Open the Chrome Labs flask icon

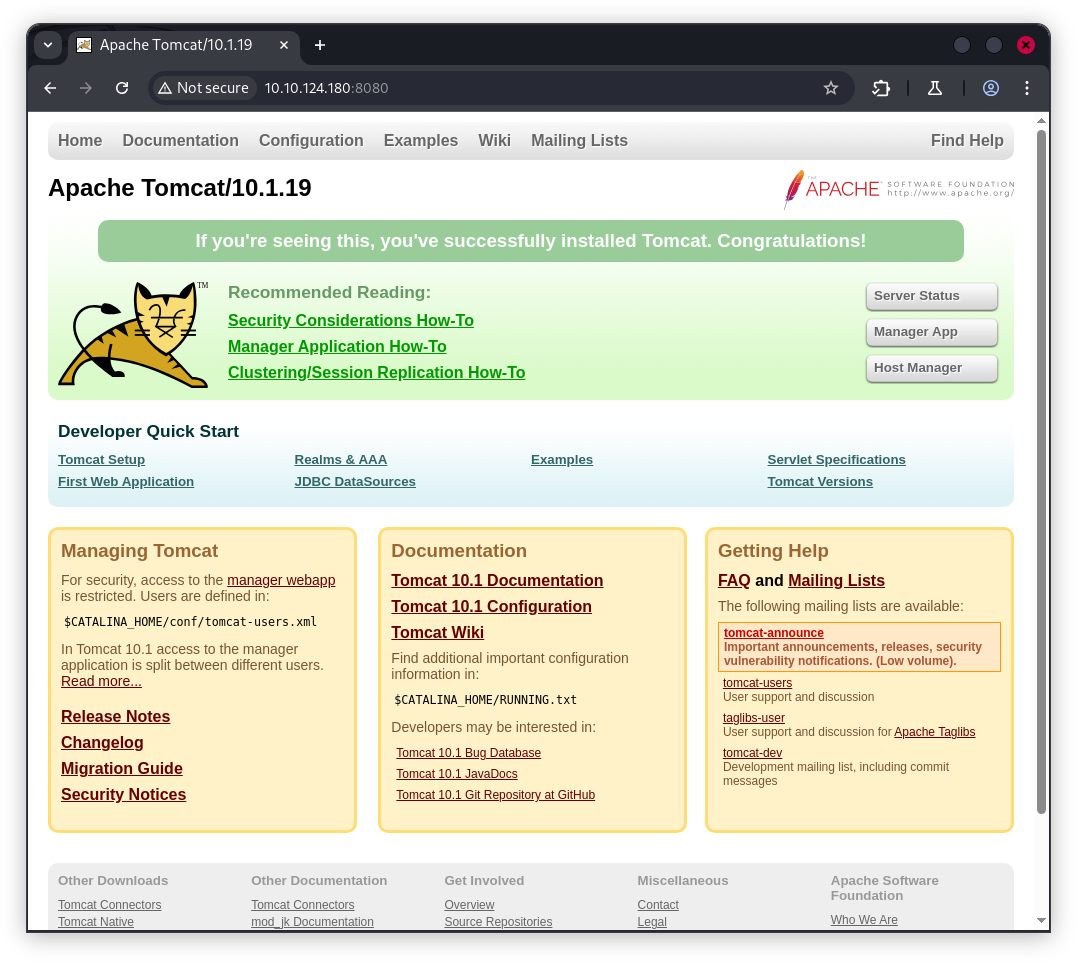pos(935,88)
